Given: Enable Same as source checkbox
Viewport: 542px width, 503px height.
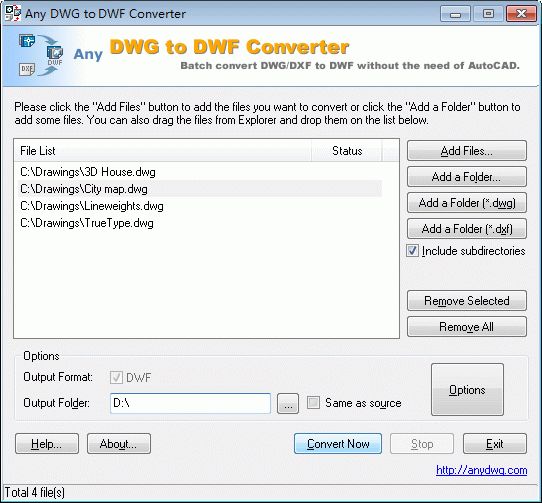Looking at the screenshot, I should [313, 403].
